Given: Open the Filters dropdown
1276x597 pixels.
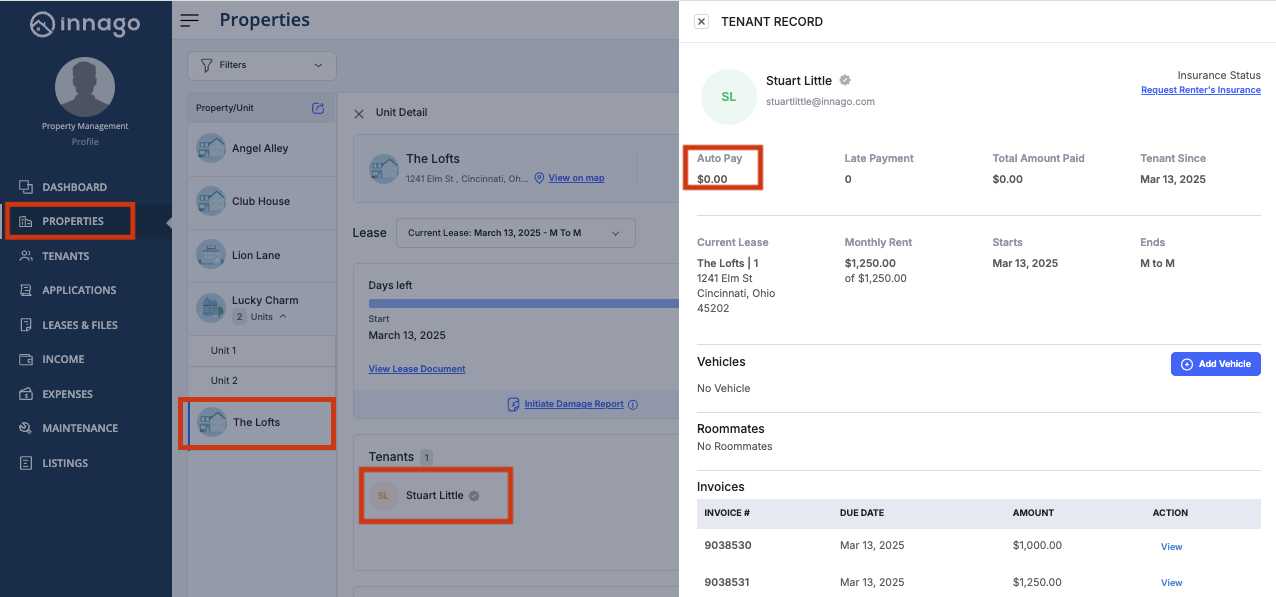Looking at the screenshot, I should 262,65.
